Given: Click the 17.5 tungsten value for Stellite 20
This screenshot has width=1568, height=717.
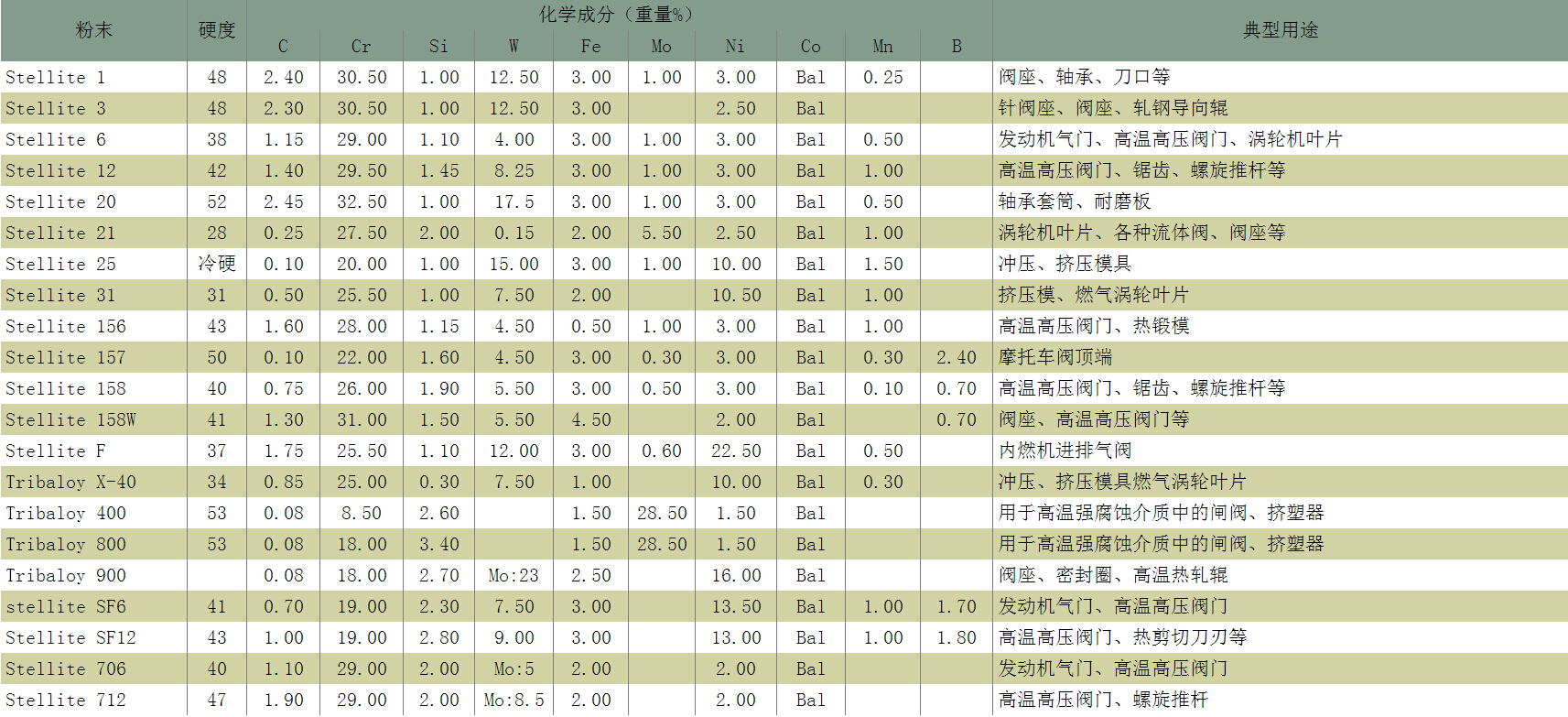Looking at the screenshot, I should pos(514,202).
